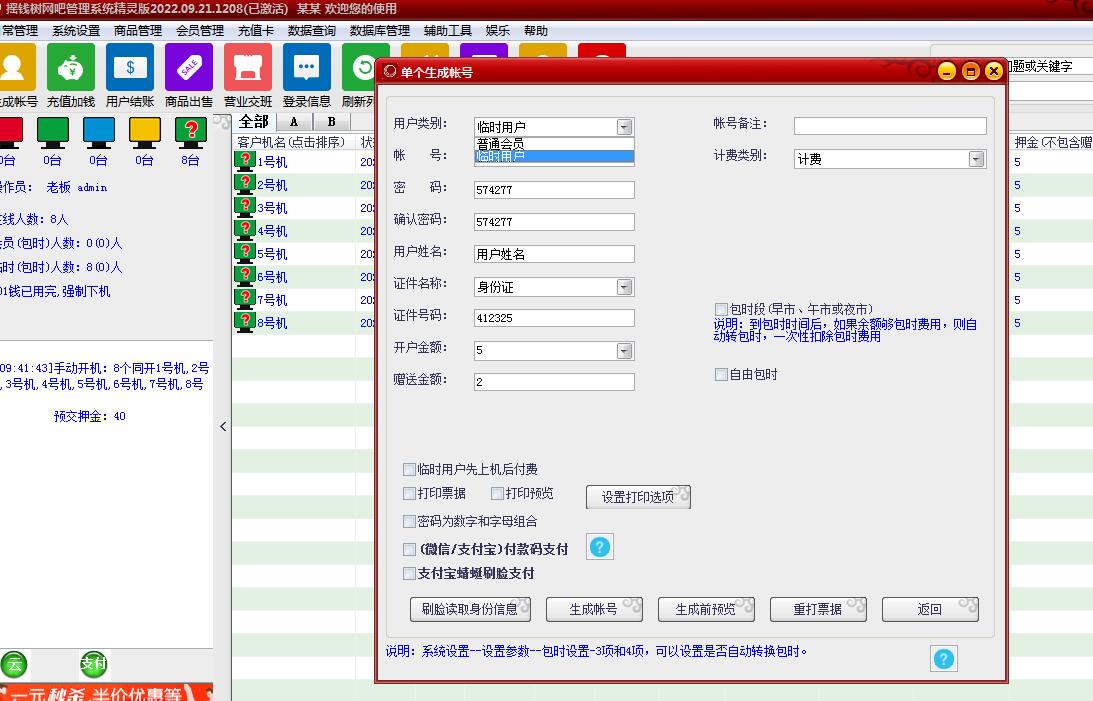Open the 会员管理 menu
Screen dimensions: 1093x701
[x=199, y=31]
